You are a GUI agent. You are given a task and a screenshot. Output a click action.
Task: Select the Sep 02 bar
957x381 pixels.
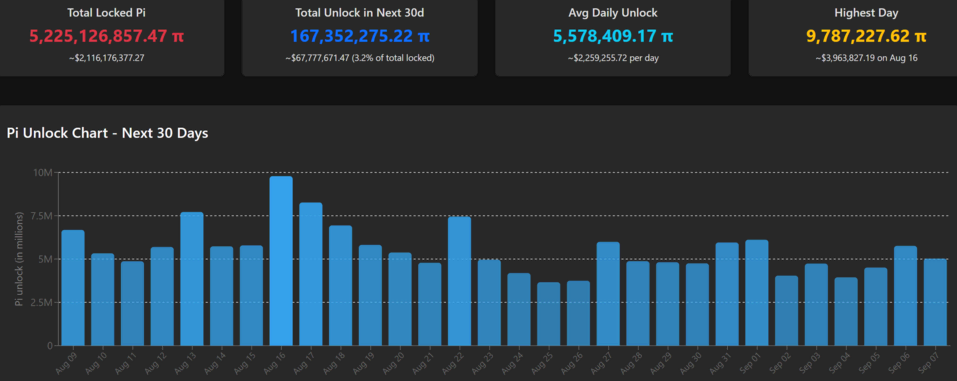(x=787, y=311)
